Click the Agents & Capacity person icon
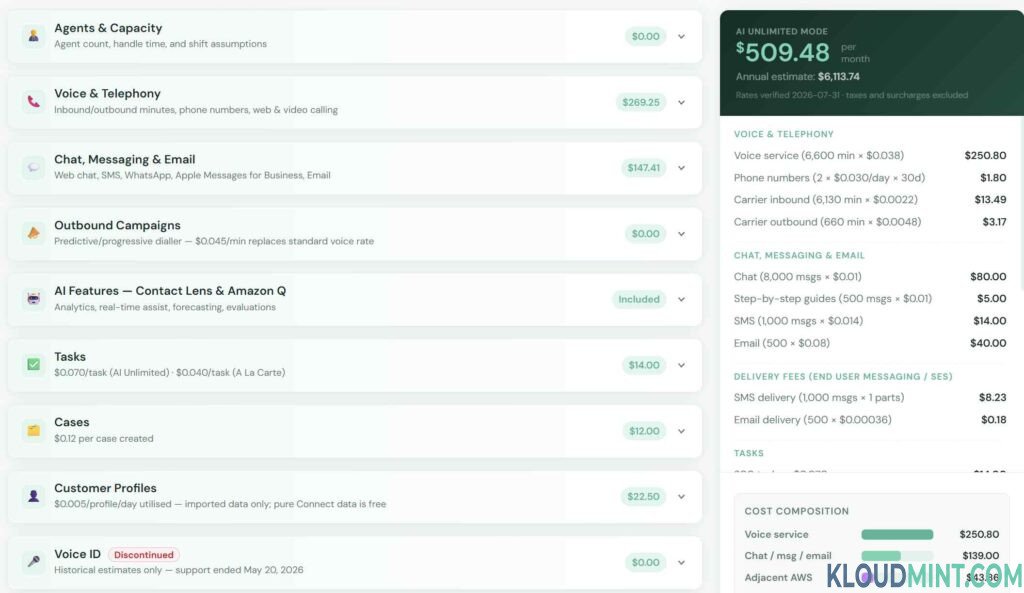The width and height of the screenshot is (1024, 593). pyautogui.click(x=33, y=36)
